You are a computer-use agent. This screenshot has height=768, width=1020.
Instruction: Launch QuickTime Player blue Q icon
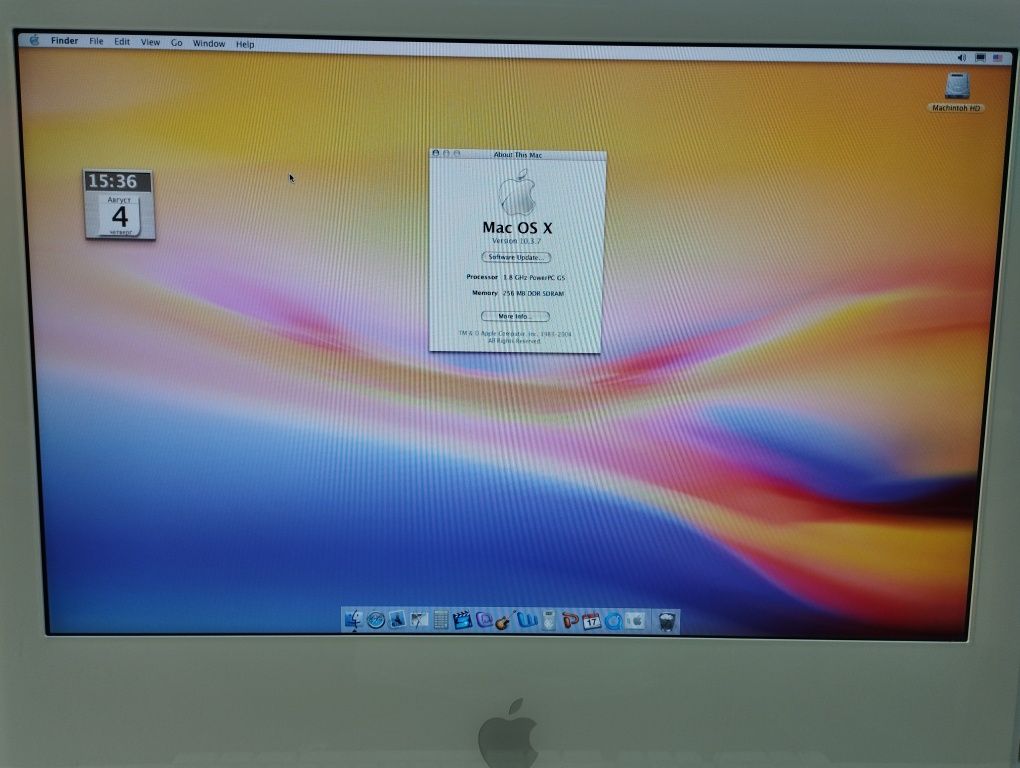613,622
